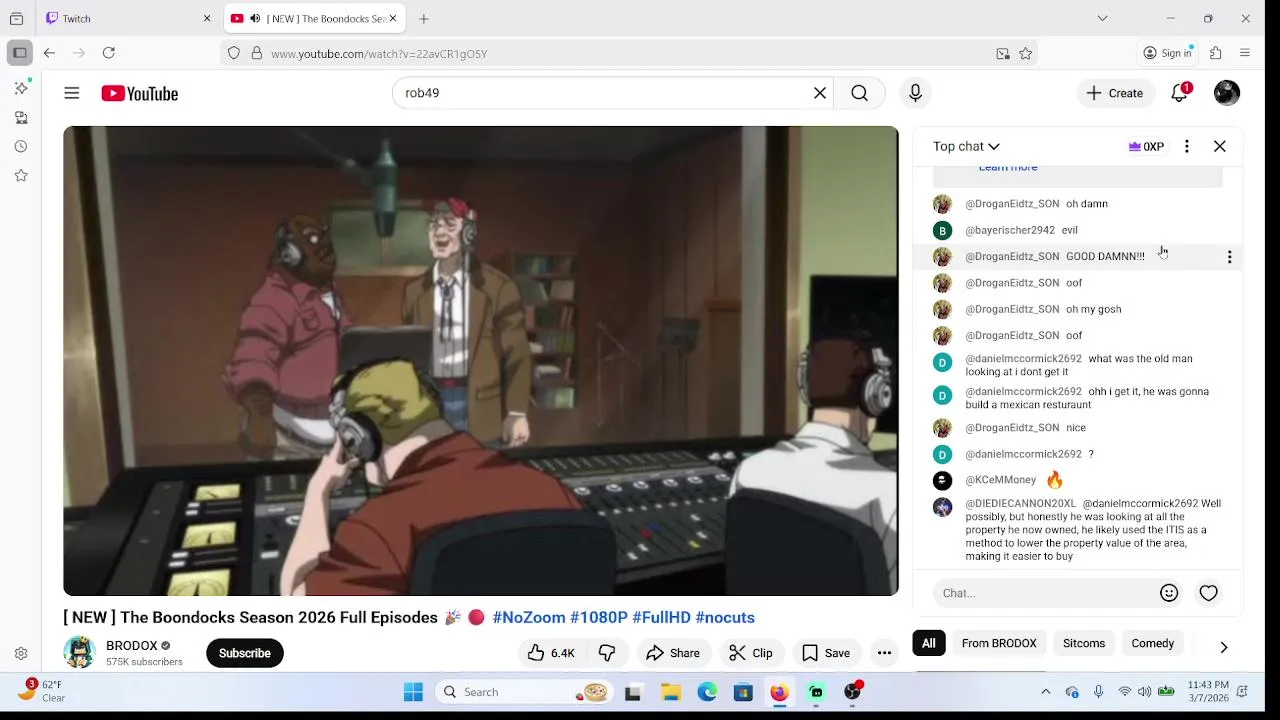Screen dimensions: 1280x720
Task: Open the #NoZoom hashtag link
Action: tap(529, 618)
